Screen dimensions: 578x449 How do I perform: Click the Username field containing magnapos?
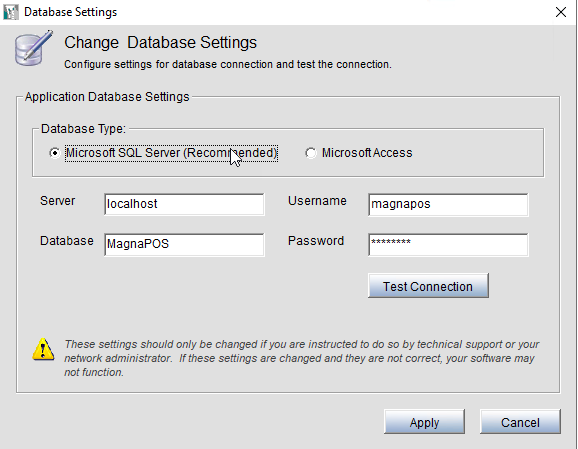click(x=448, y=204)
